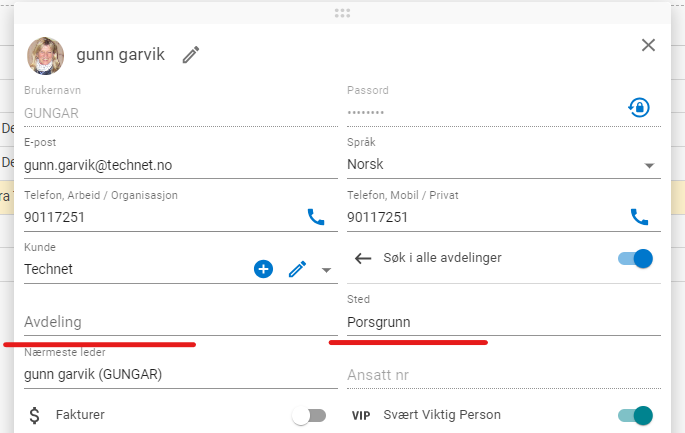Turn off Svært Viktig Person toggle
Viewport: 685px width, 433px height.
635,415
